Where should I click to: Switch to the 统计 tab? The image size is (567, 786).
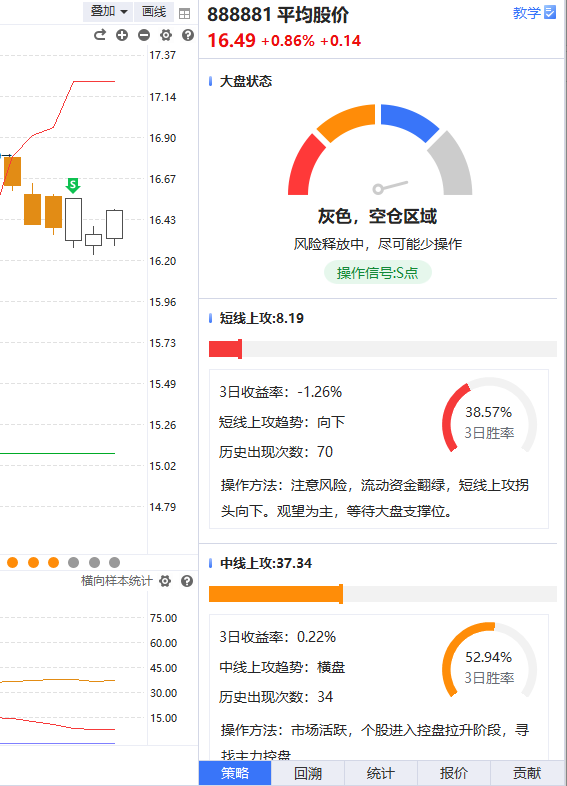(x=381, y=773)
